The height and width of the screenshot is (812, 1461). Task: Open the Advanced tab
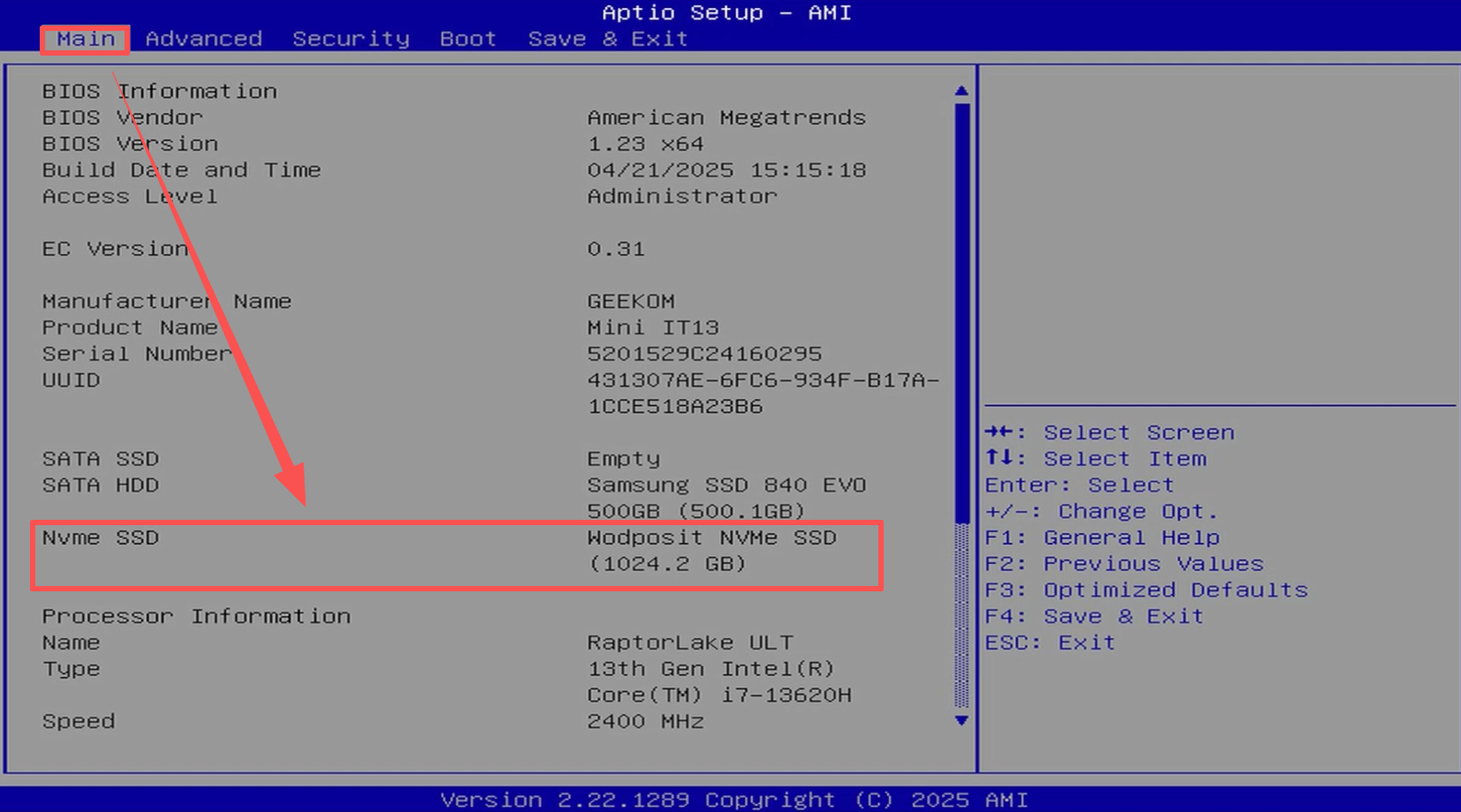click(x=203, y=39)
